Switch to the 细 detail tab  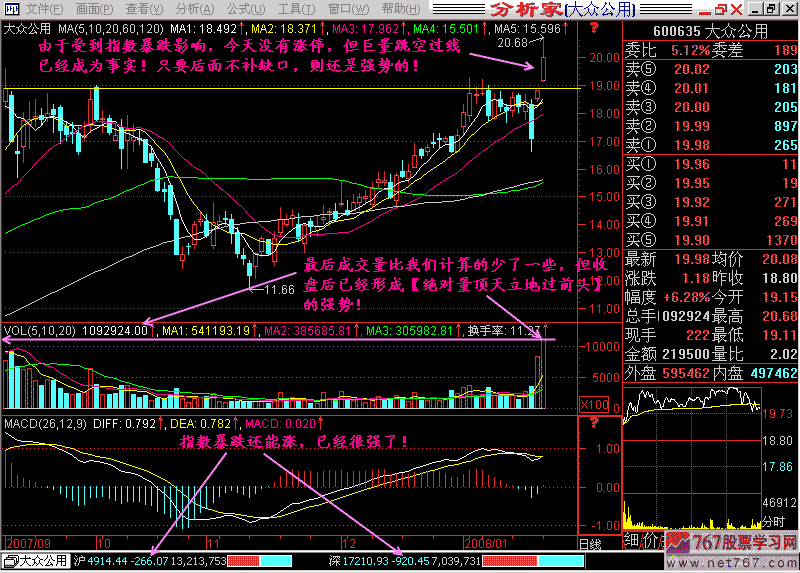coord(630,541)
